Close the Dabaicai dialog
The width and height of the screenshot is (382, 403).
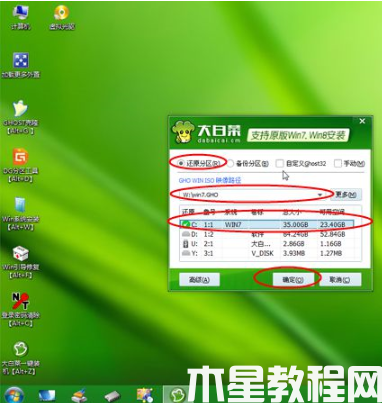(362, 121)
